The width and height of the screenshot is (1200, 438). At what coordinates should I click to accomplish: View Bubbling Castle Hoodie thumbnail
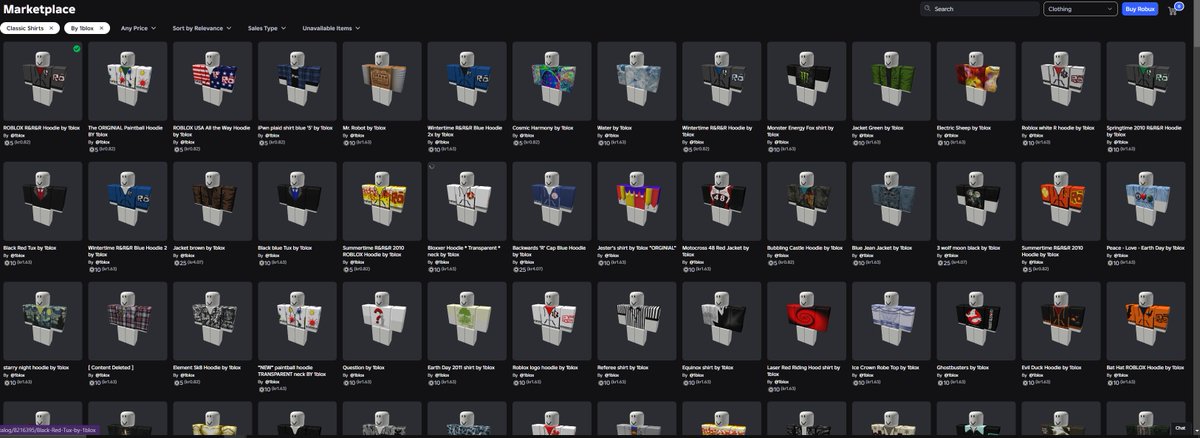click(807, 202)
